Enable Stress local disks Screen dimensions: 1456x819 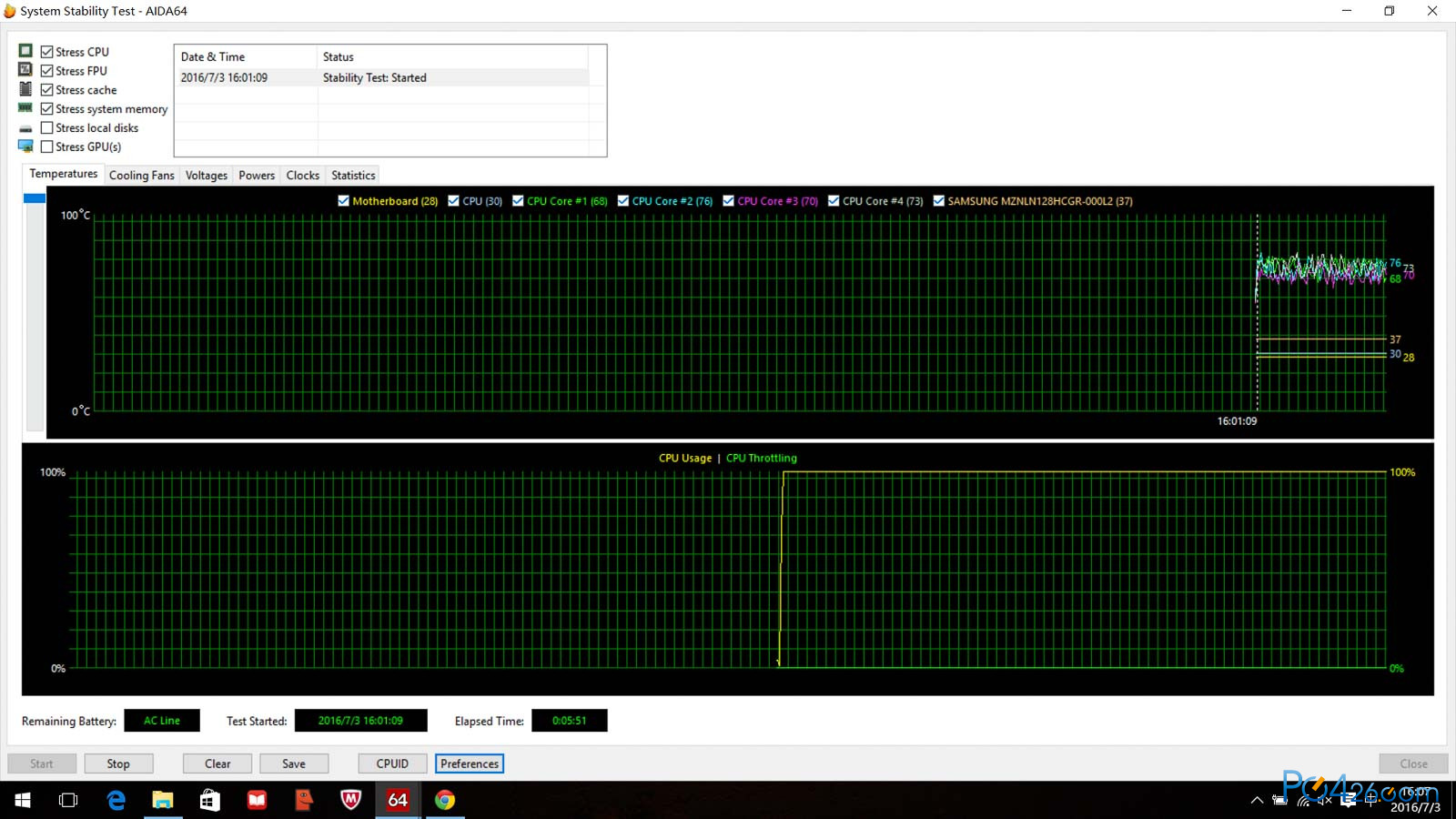(x=47, y=128)
